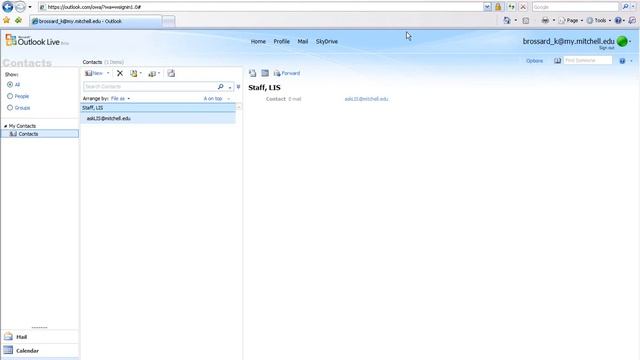Click the security lock icon in address bar
Screen dimensions: 640x360
pyautogui.click(x=498, y=7)
